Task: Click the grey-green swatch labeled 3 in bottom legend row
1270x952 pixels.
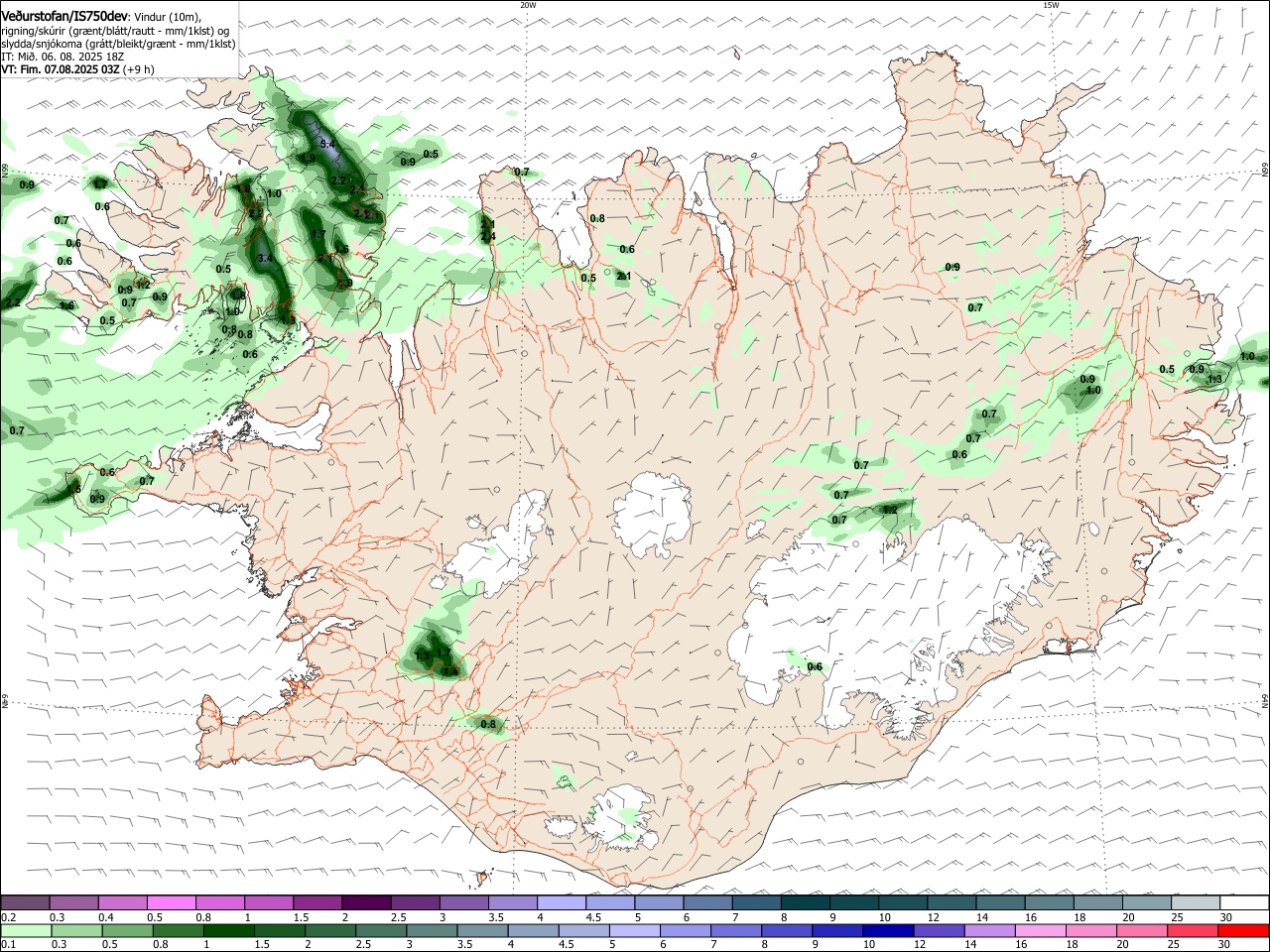Action: [x=432, y=930]
